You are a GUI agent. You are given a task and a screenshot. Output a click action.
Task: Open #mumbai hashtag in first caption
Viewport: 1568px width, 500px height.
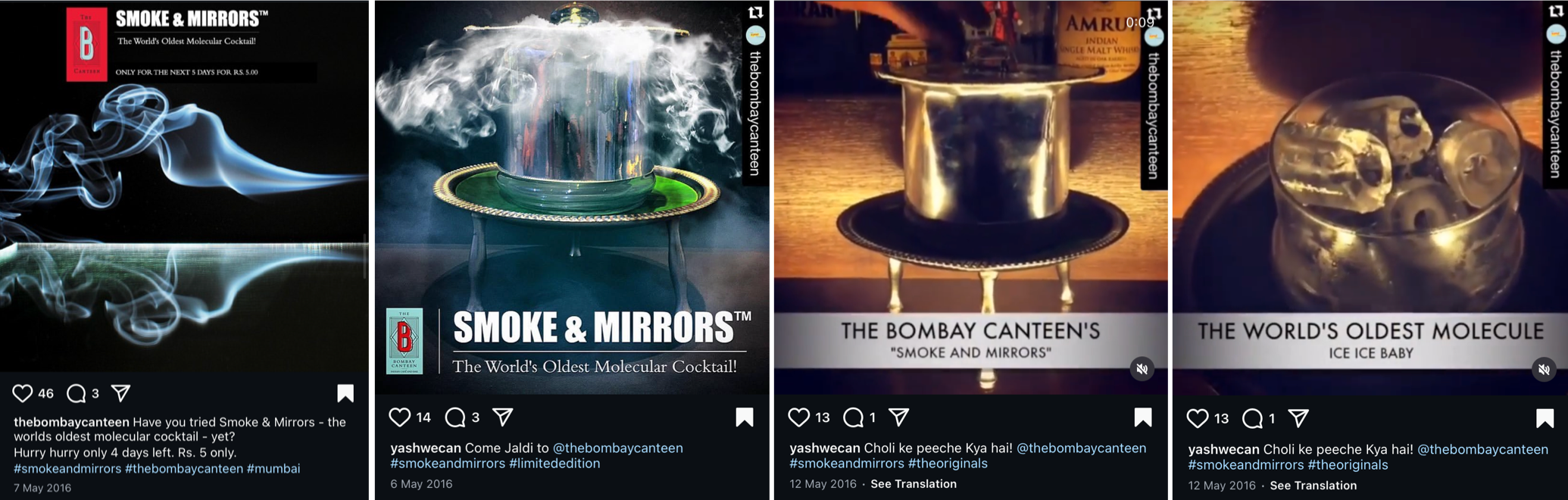click(273, 469)
